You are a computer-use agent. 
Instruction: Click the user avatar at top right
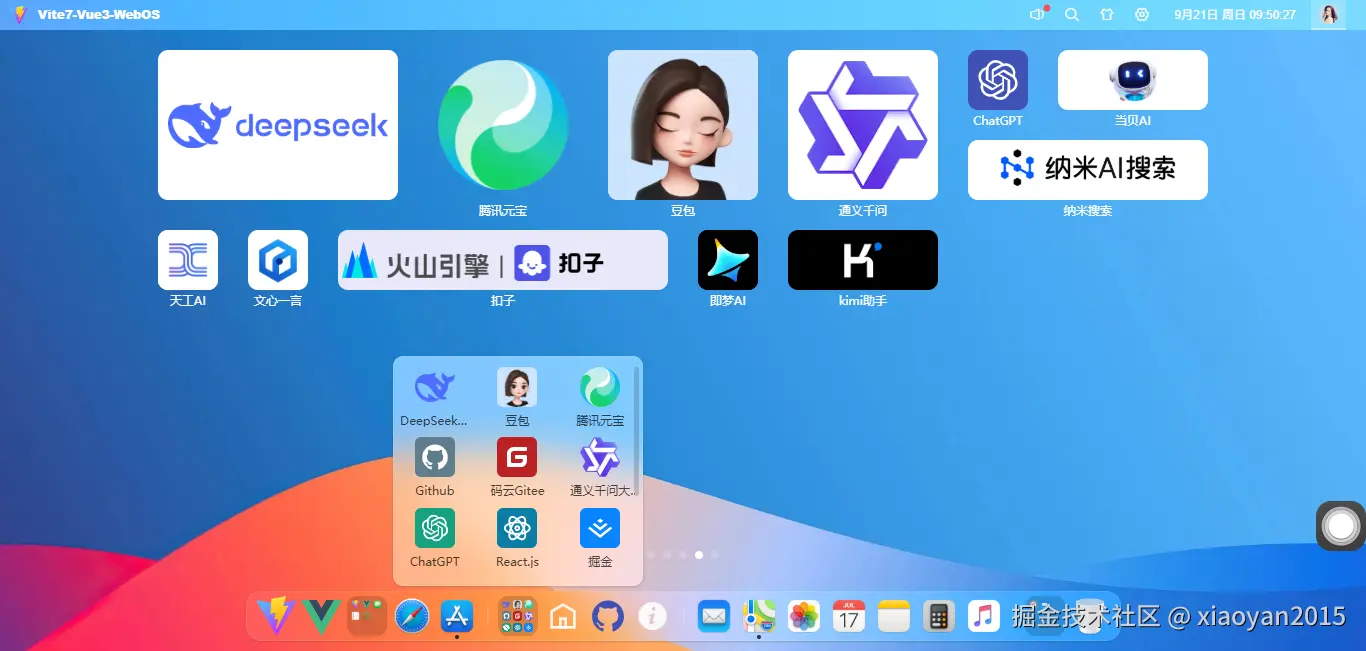click(x=1330, y=14)
